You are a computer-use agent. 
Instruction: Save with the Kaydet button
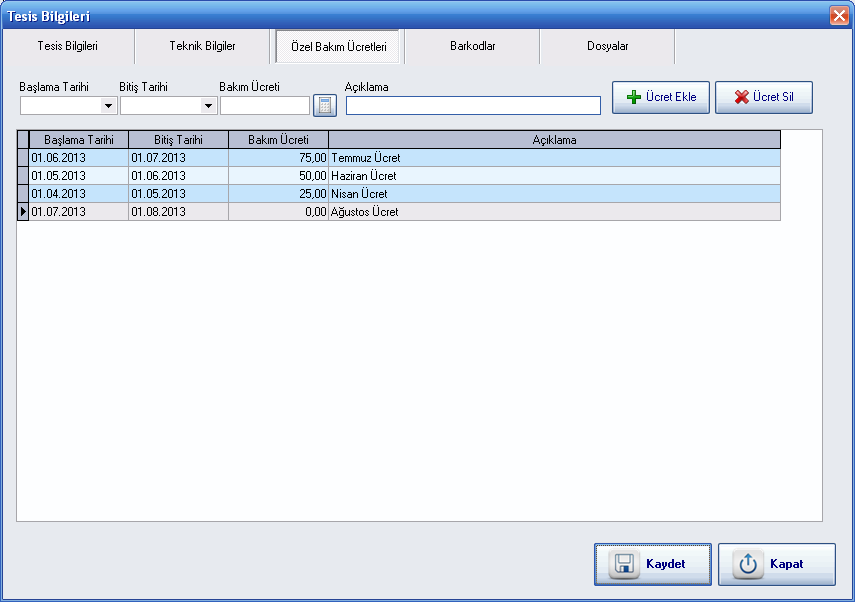click(653, 564)
